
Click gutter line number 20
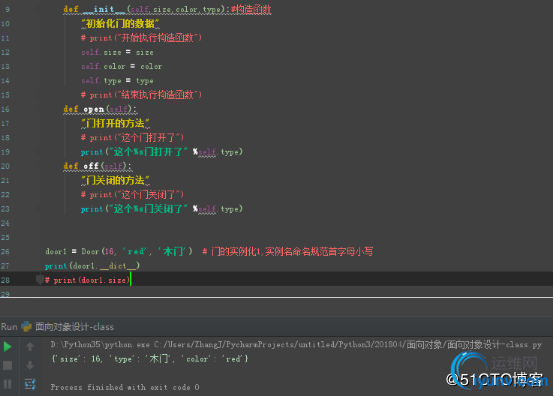click(5, 166)
